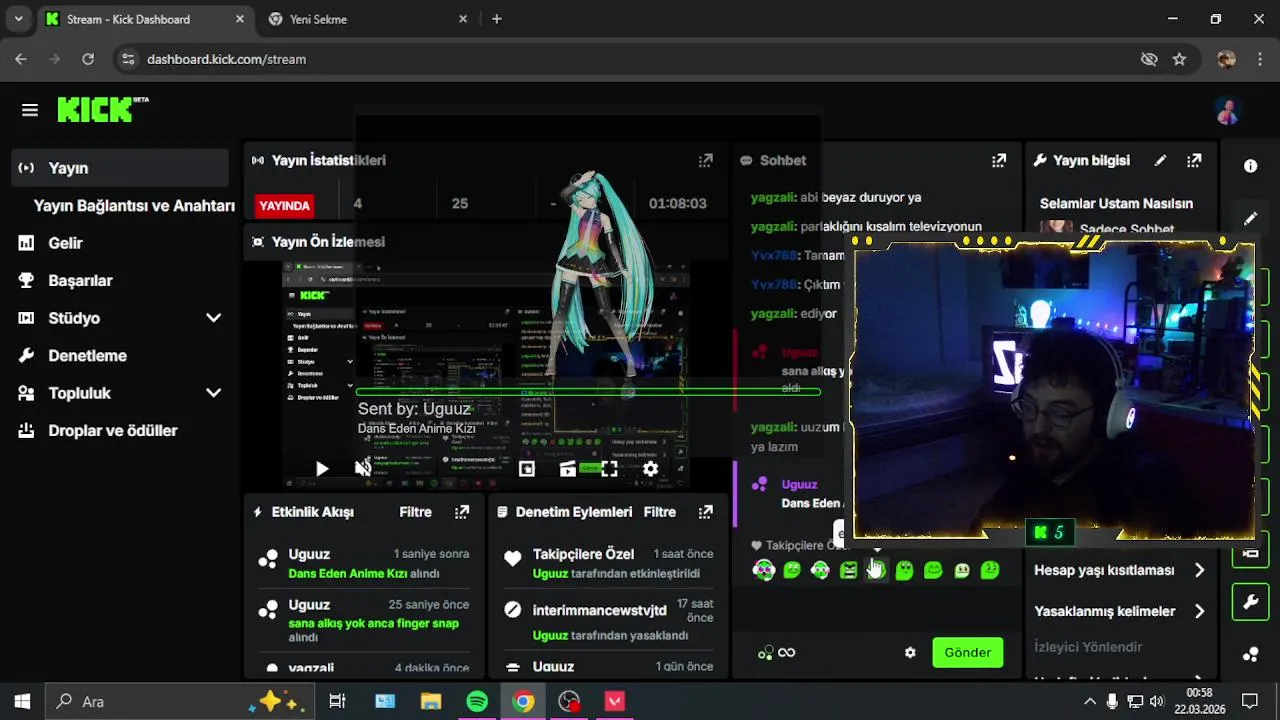
Task: Play the stream preview
Action: (x=322, y=468)
